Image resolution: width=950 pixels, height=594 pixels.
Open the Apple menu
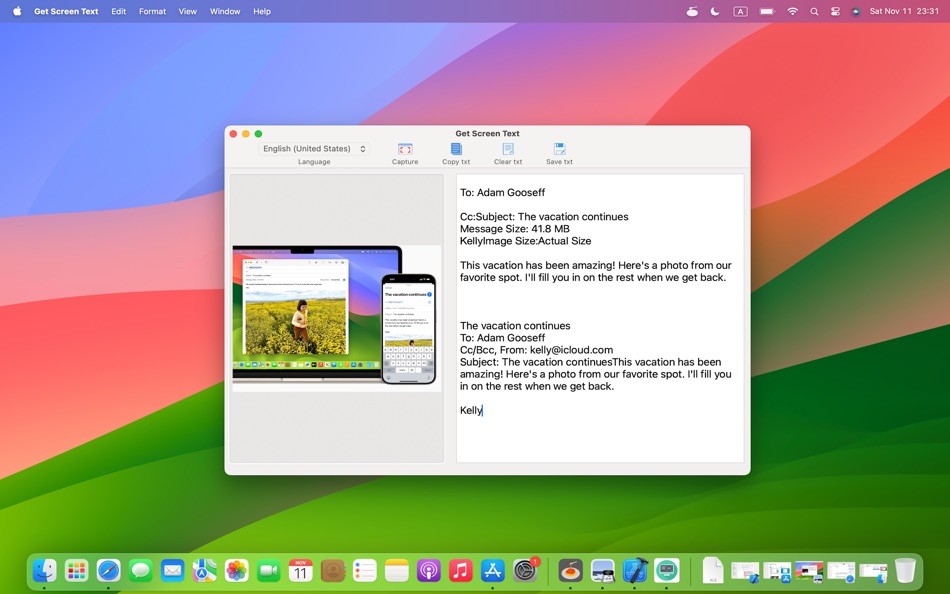tap(17, 11)
